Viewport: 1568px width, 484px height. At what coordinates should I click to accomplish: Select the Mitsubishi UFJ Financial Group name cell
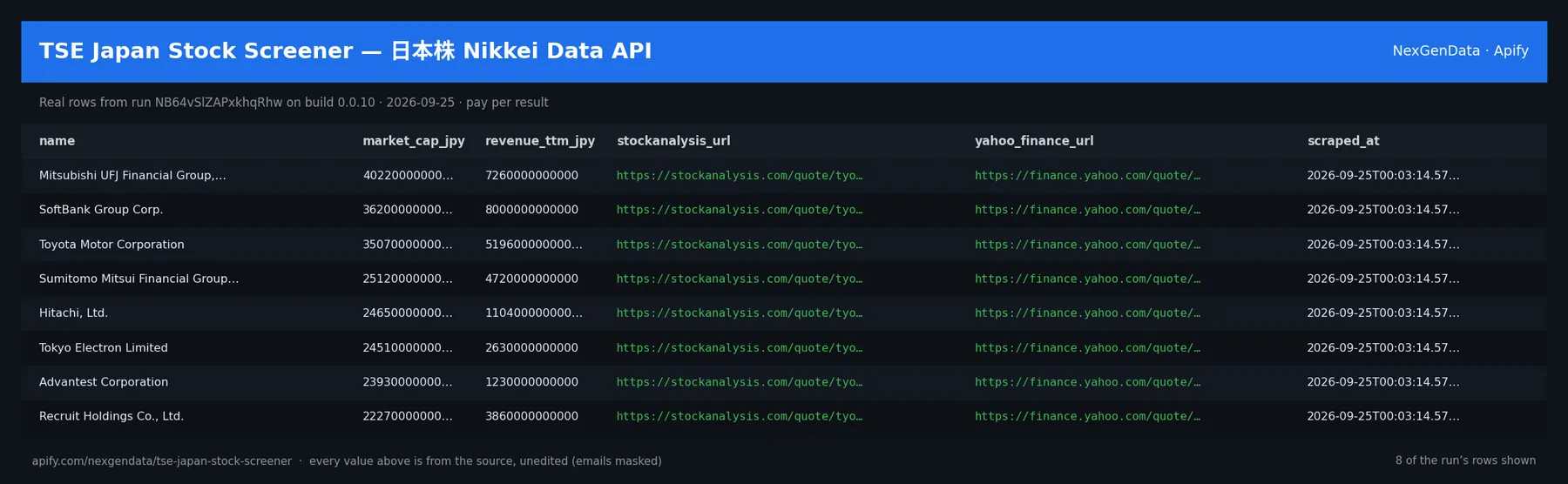(132, 176)
